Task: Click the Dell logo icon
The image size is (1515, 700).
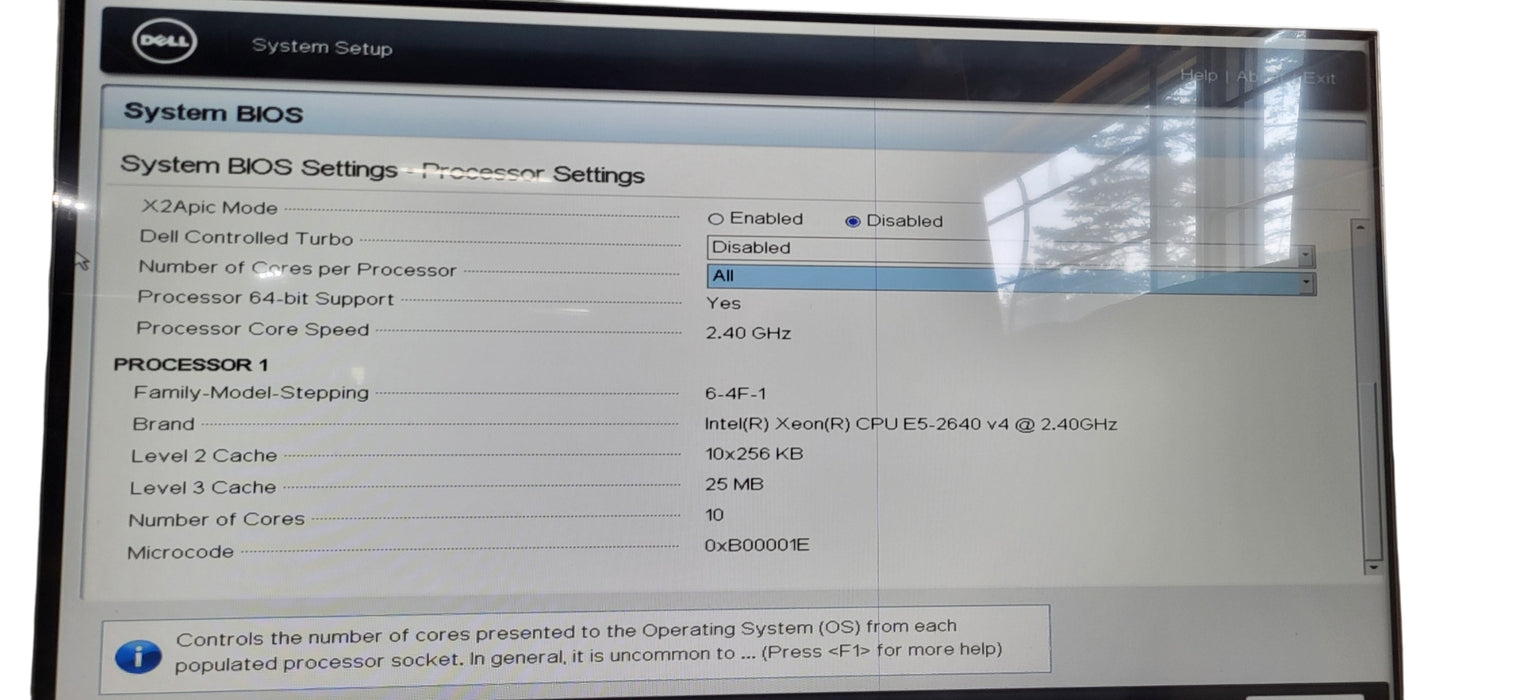Action: [165, 42]
